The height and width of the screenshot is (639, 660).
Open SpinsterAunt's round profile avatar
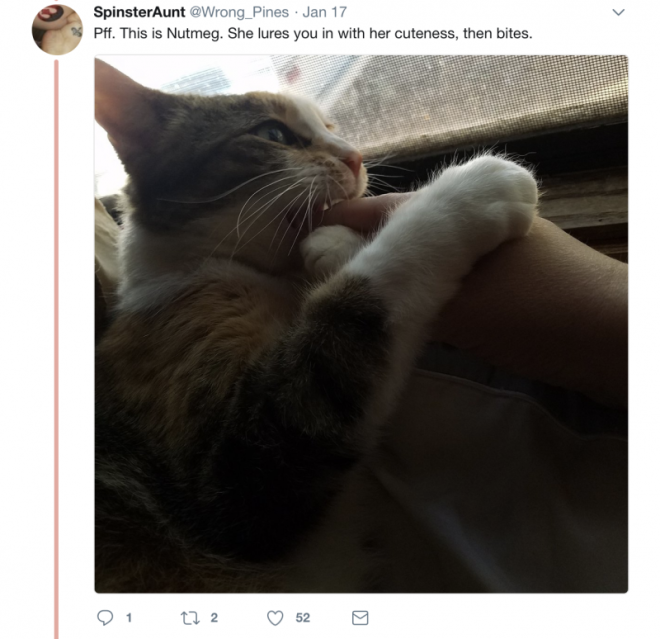(x=58, y=30)
